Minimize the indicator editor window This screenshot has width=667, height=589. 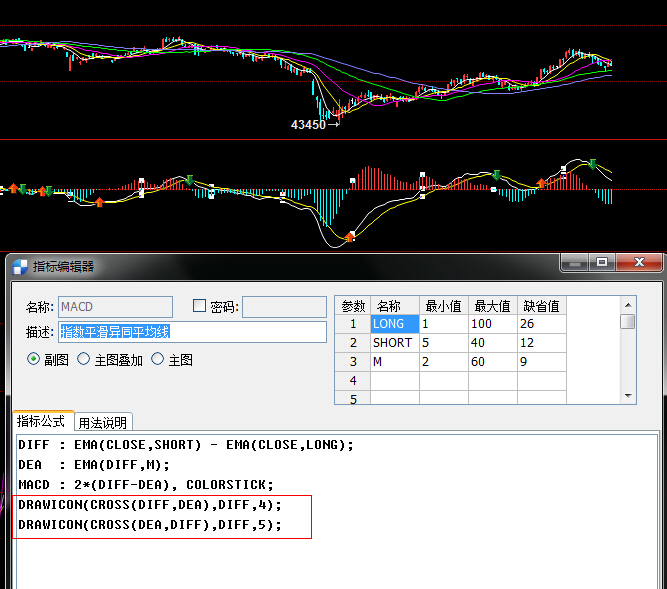pos(574,262)
